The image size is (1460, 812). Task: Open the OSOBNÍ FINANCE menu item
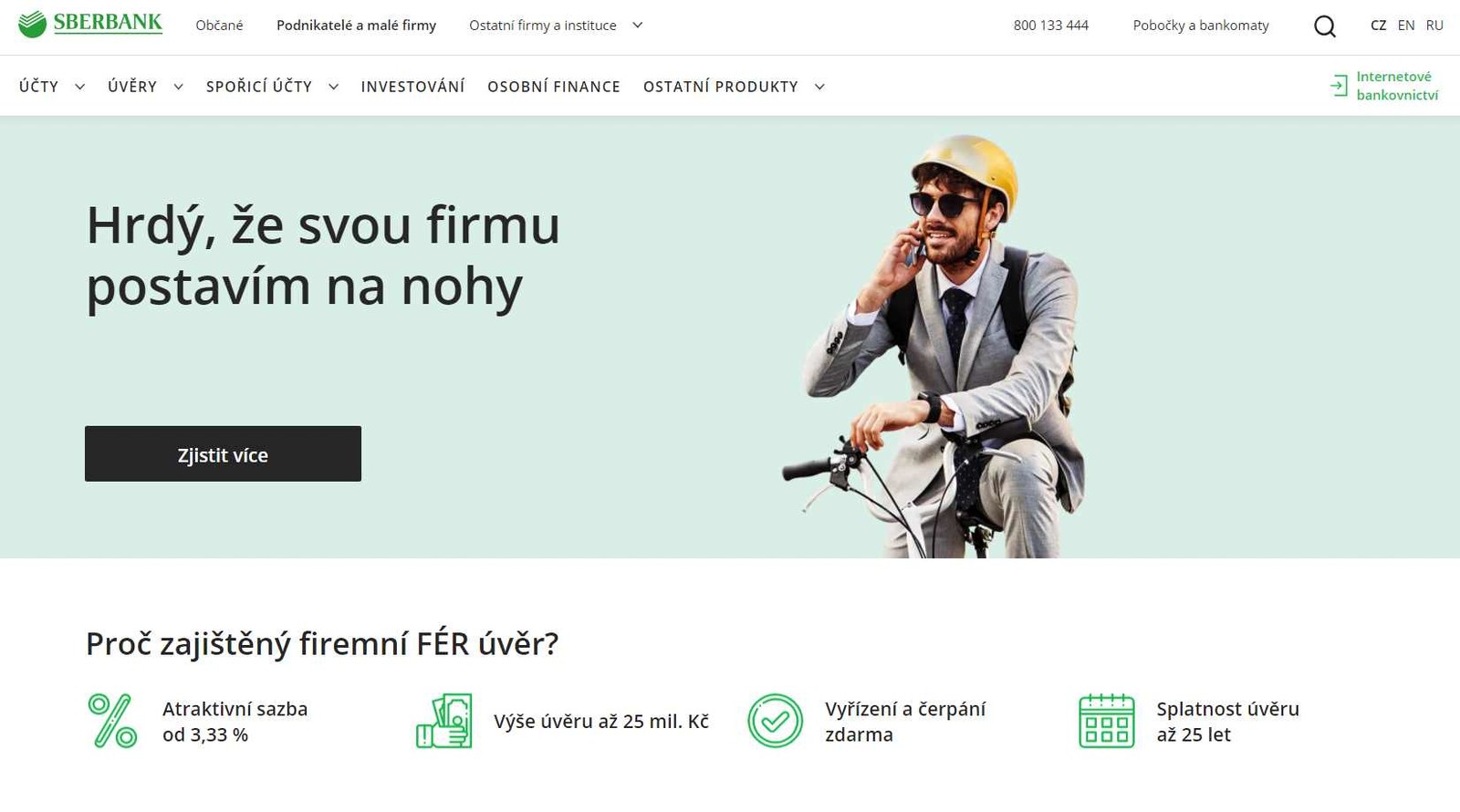click(x=554, y=87)
